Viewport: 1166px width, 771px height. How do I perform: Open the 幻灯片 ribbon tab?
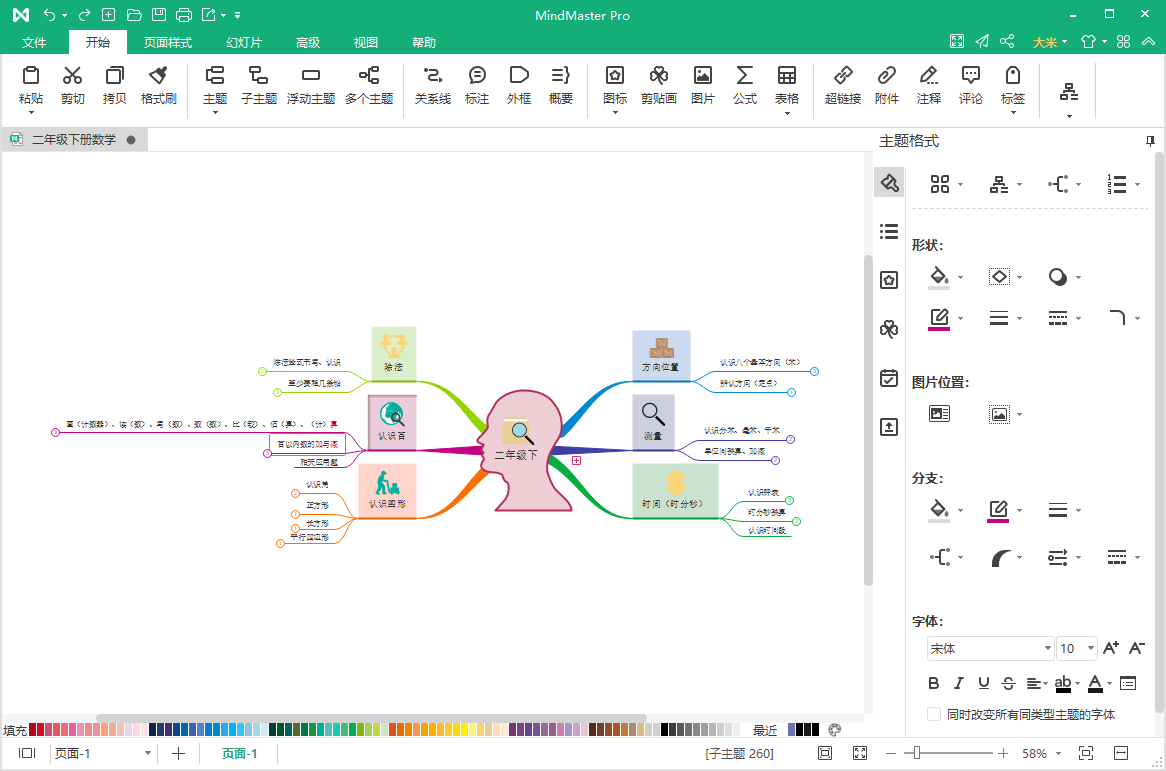(x=244, y=43)
